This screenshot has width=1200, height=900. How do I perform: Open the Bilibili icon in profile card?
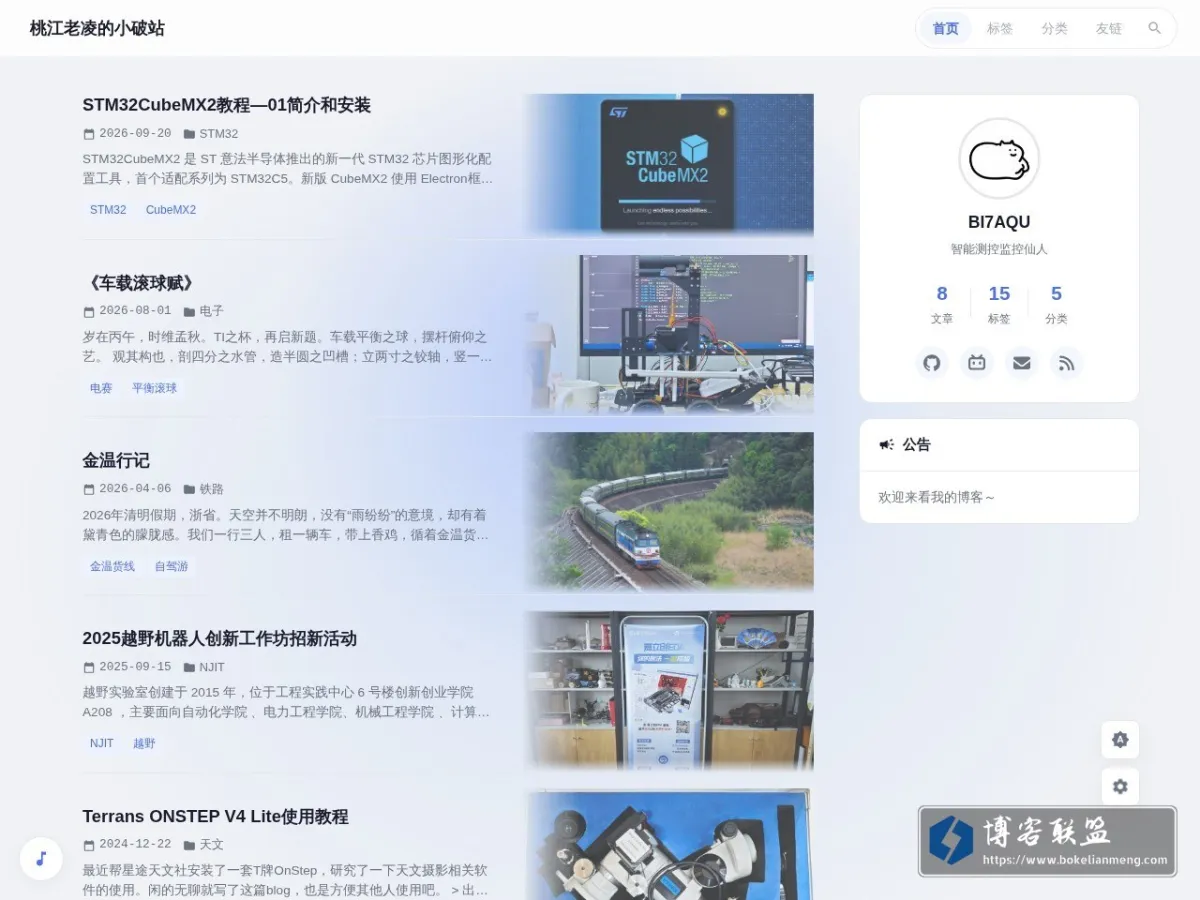point(977,363)
